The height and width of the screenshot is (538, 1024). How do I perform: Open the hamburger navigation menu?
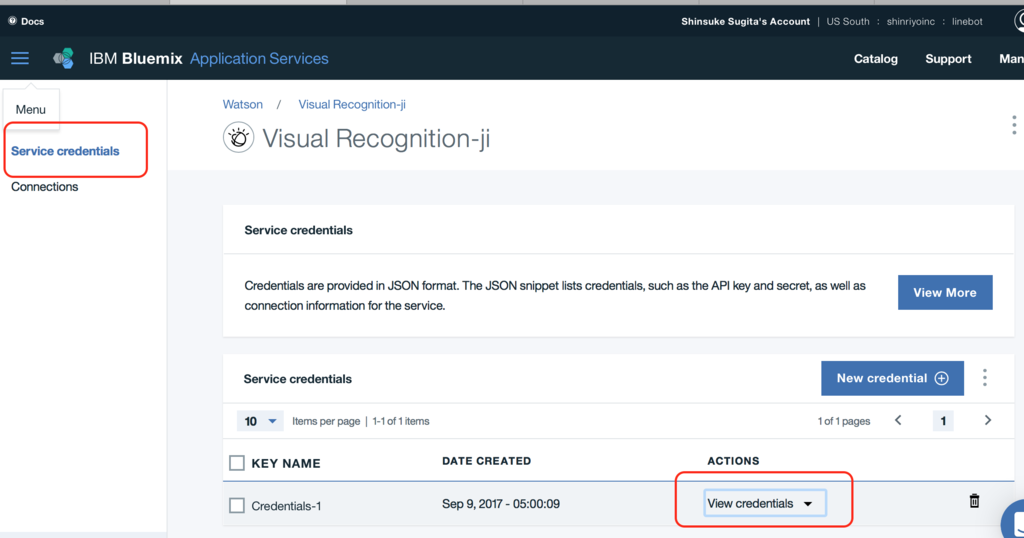point(20,58)
